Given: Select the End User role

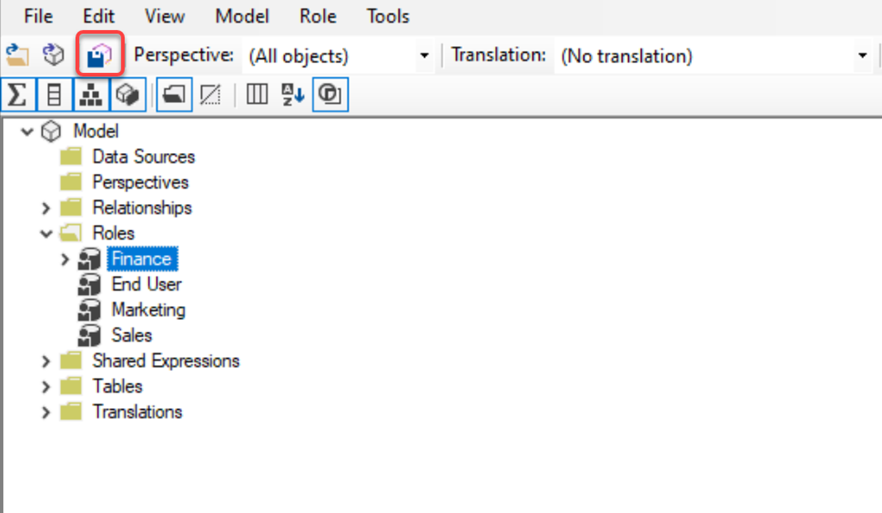Looking at the screenshot, I should point(146,285).
